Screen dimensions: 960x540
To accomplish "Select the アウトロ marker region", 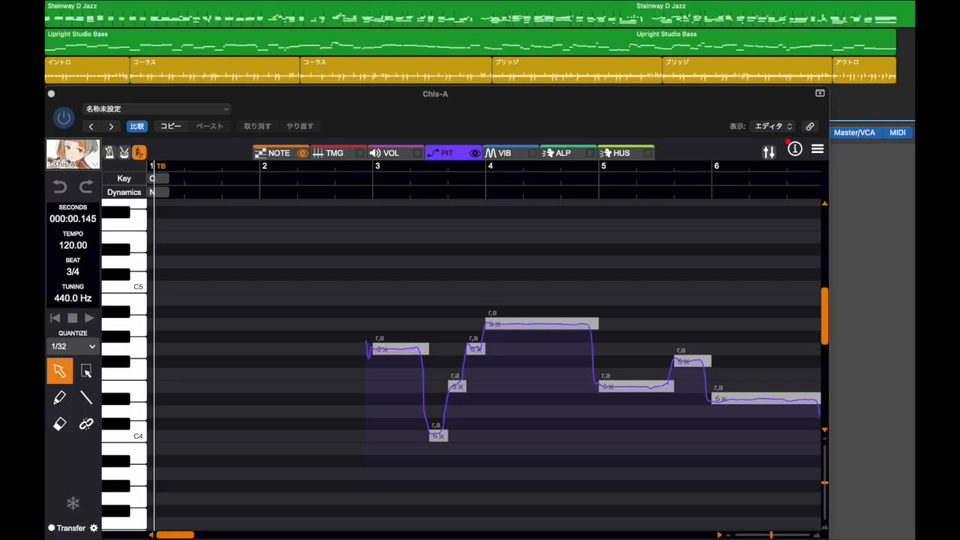I will (864, 70).
